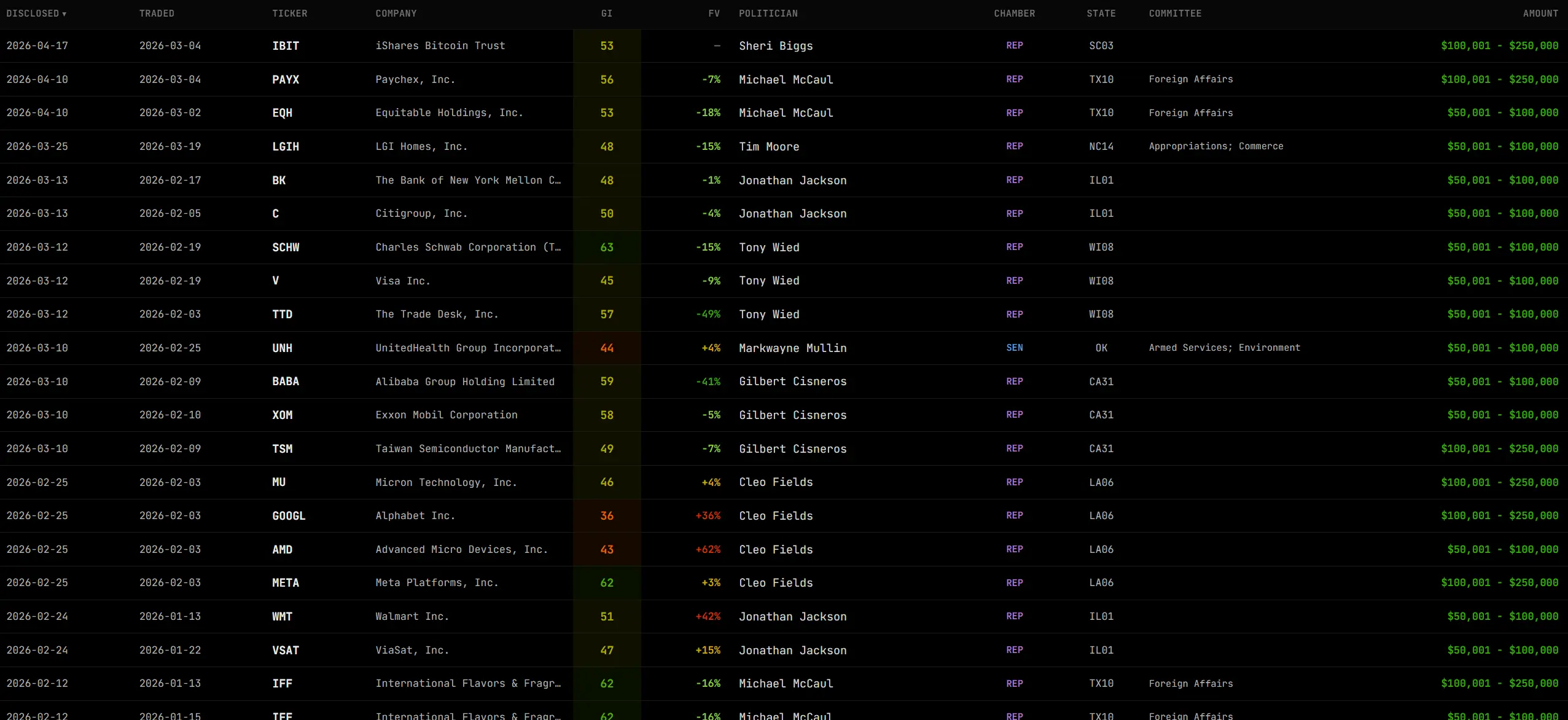Click the CHAMBER column header
The image size is (1568, 720).
tap(1015, 14)
